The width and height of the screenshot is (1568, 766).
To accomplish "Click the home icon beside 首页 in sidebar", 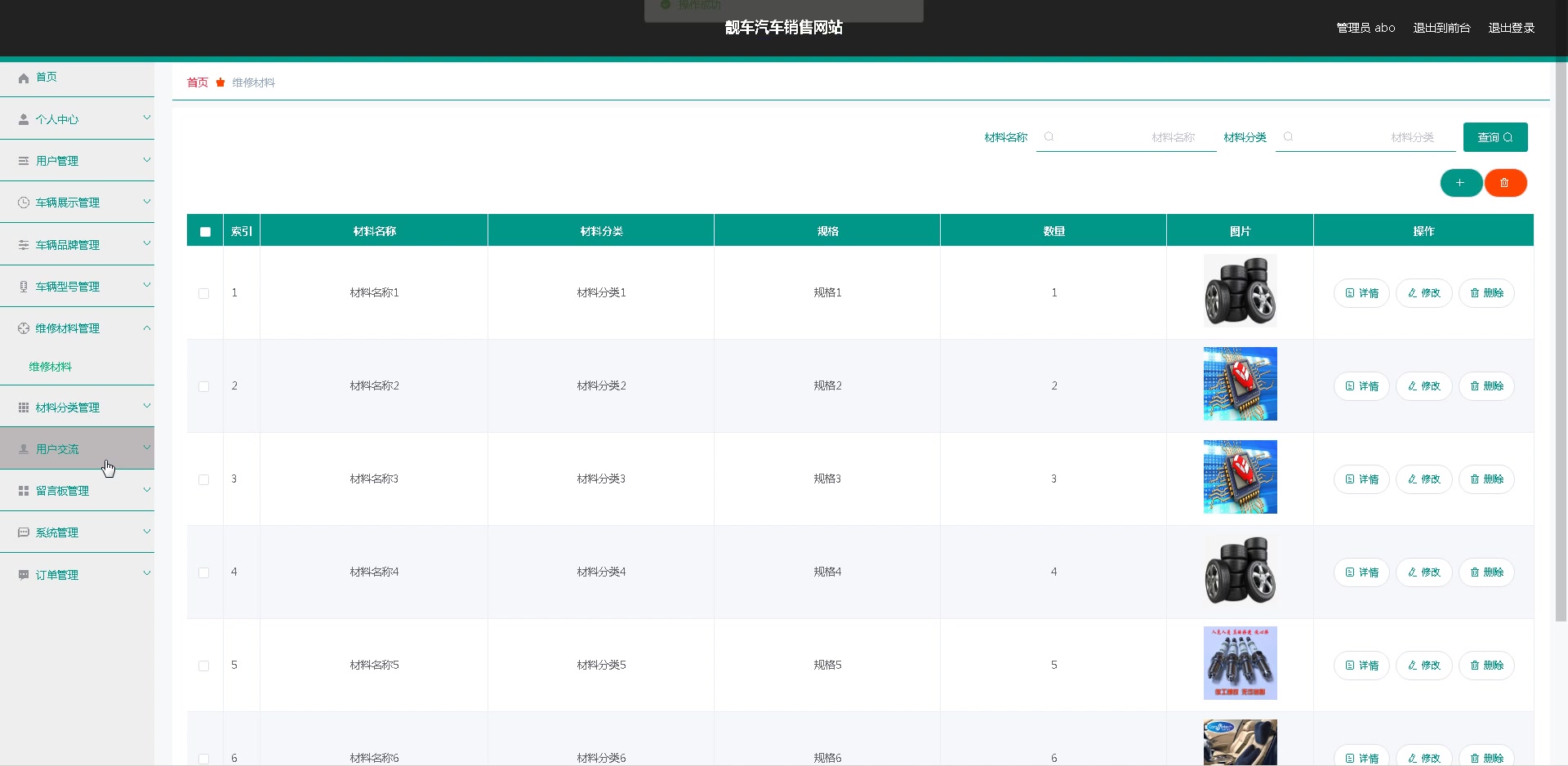I will 24,78.
